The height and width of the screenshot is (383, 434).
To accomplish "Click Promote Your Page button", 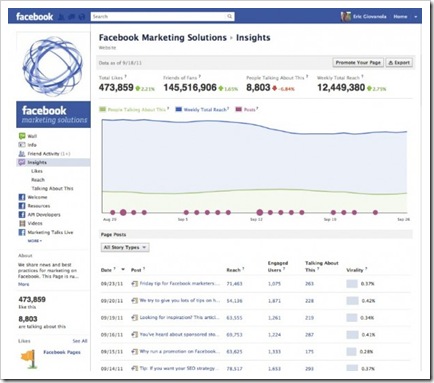I will coord(358,63).
